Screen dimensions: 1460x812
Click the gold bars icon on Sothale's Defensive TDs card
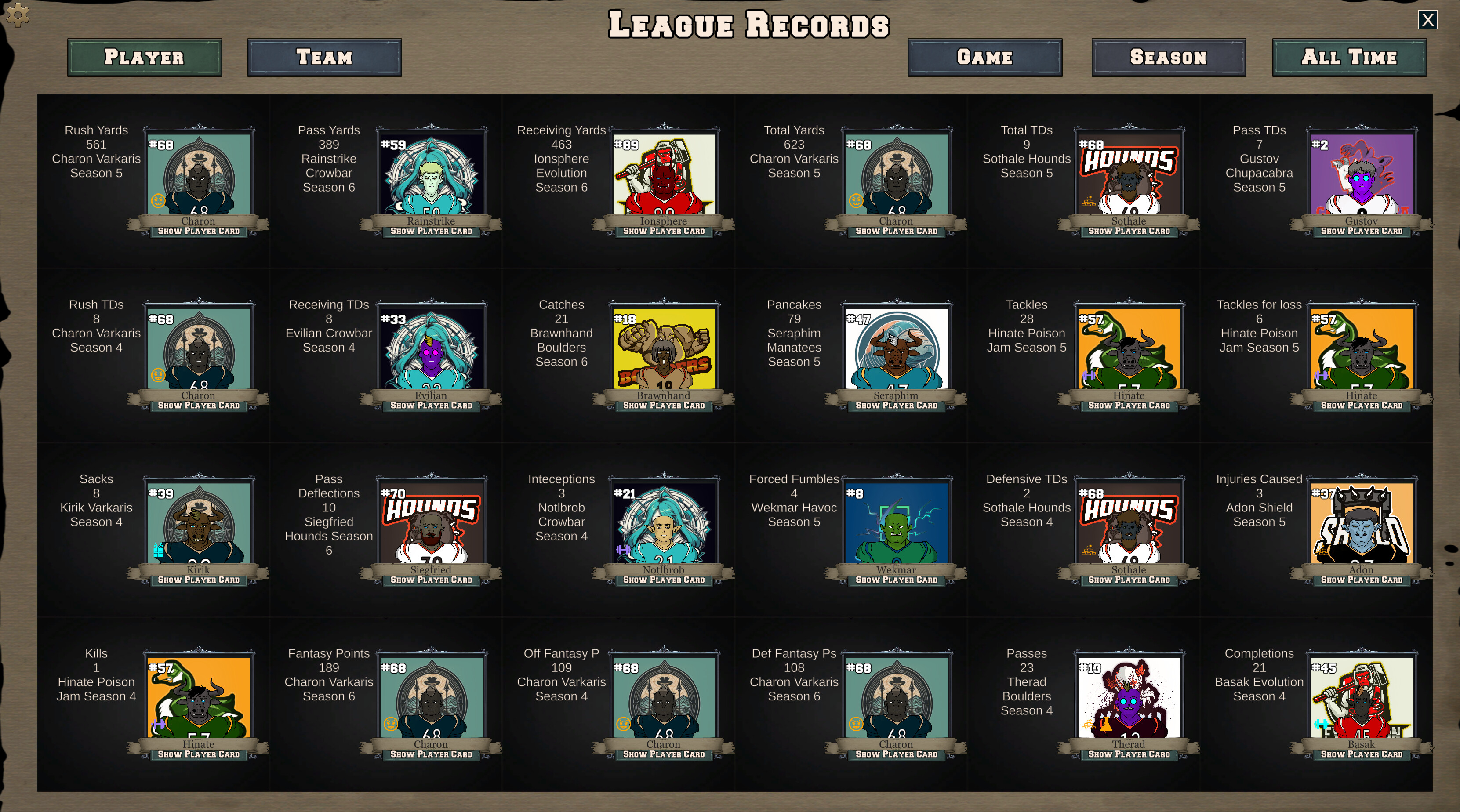1089,549
